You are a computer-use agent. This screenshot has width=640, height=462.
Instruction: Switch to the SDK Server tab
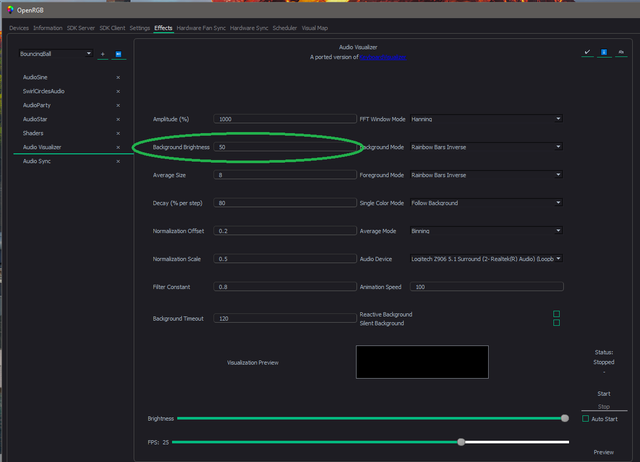(81, 28)
